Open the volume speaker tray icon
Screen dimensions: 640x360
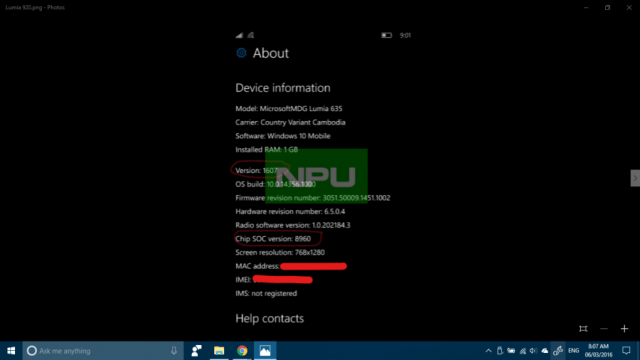pos(533,351)
